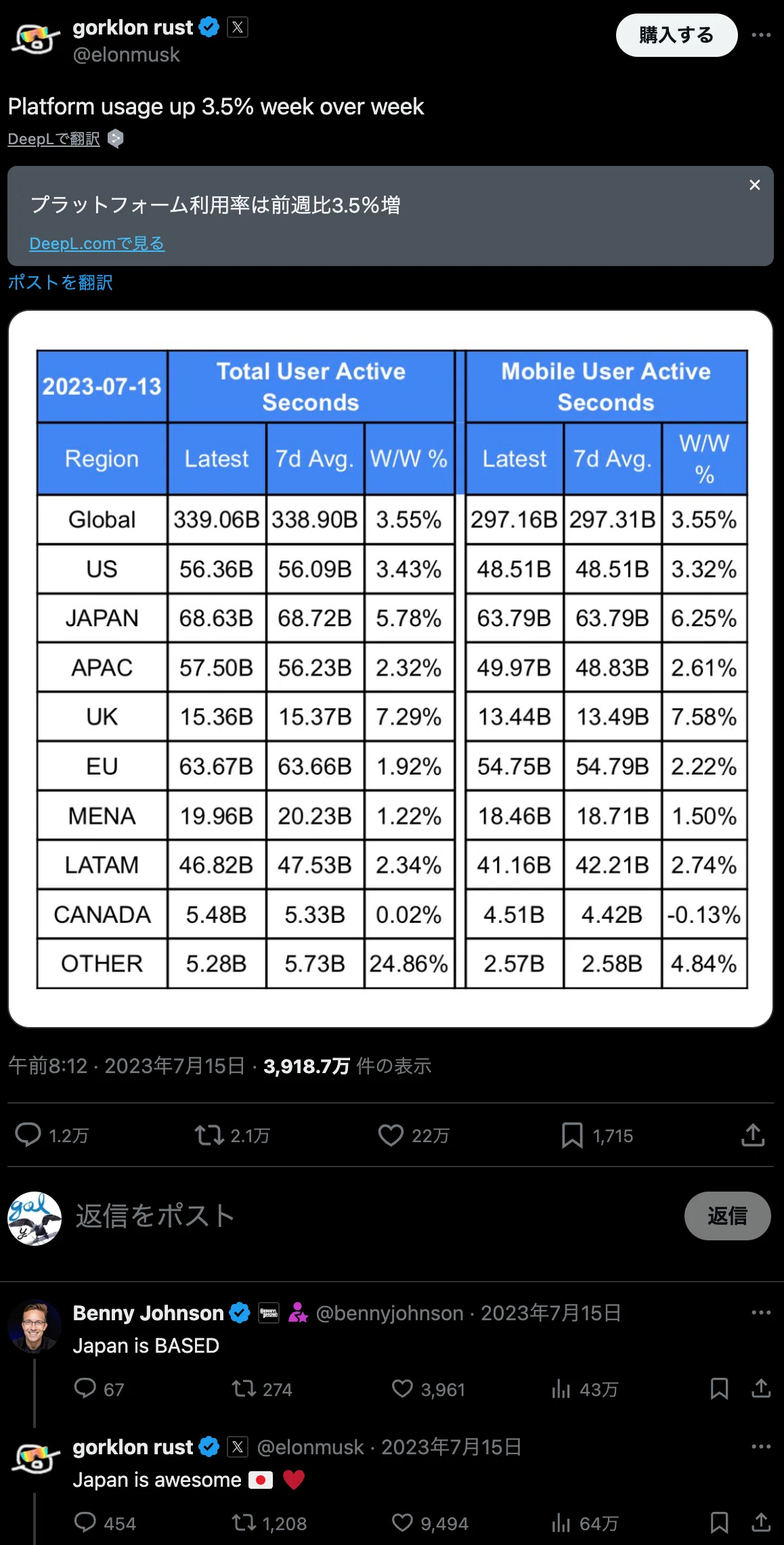This screenshot has width=784, height=1545.
Task: Click ポストを翻訳 link
Action: point(60,282)
